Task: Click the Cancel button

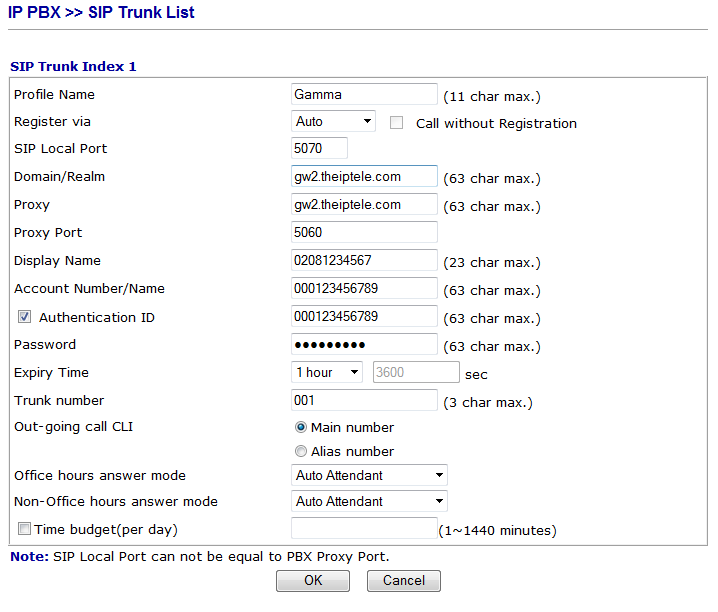Action: tap(403, 580)
